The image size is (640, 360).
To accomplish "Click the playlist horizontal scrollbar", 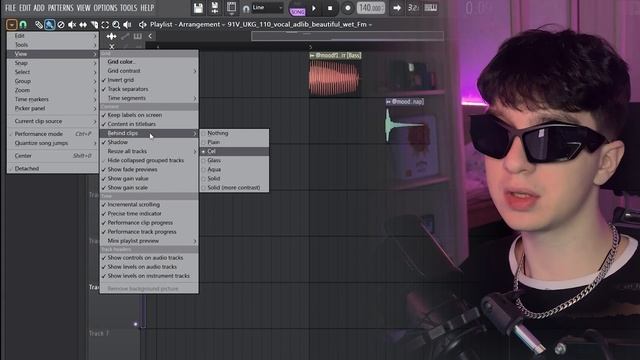I will pyautogui.click(x=347, y=36).
